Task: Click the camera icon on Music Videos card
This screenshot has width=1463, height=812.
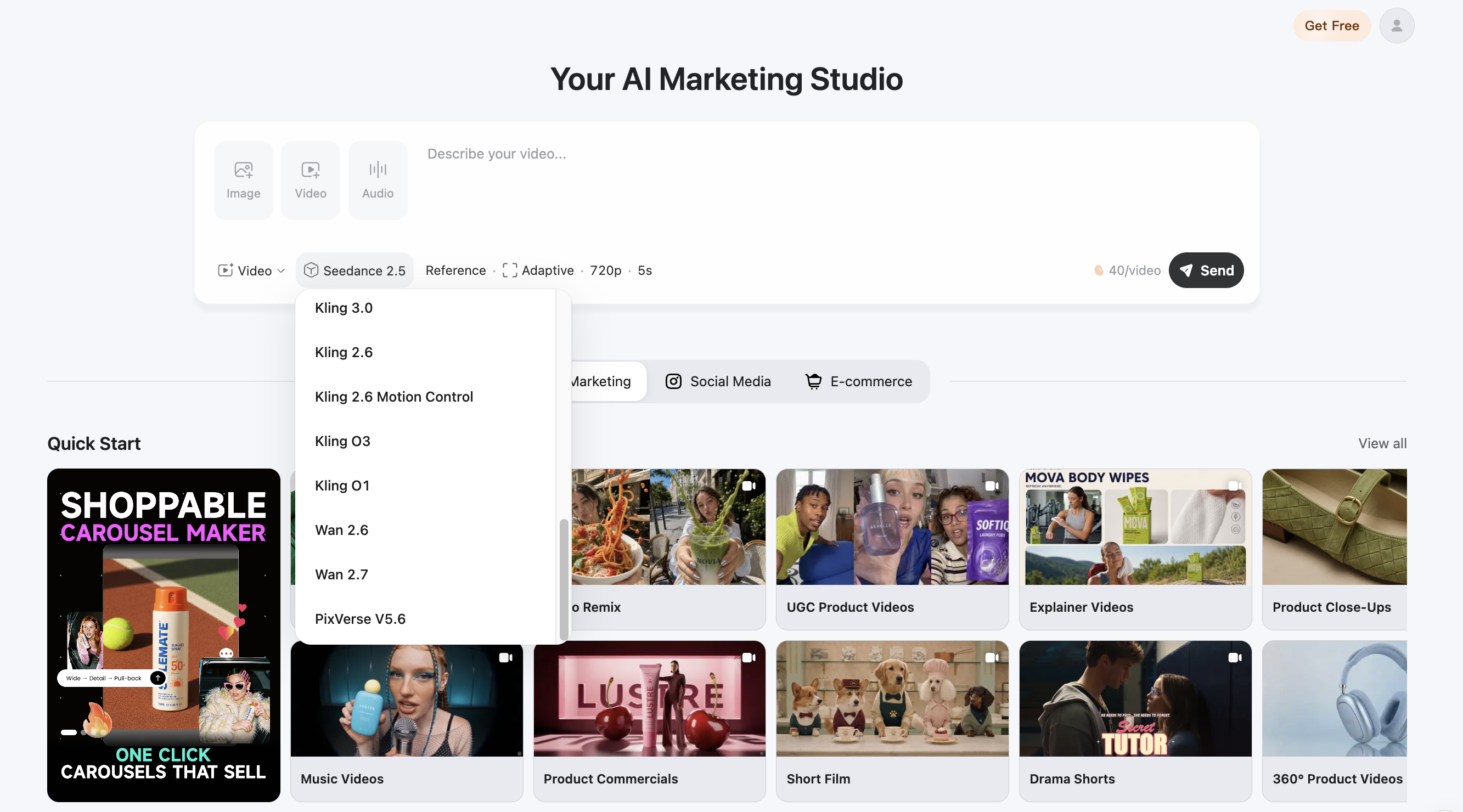Action: pos(505,657)
